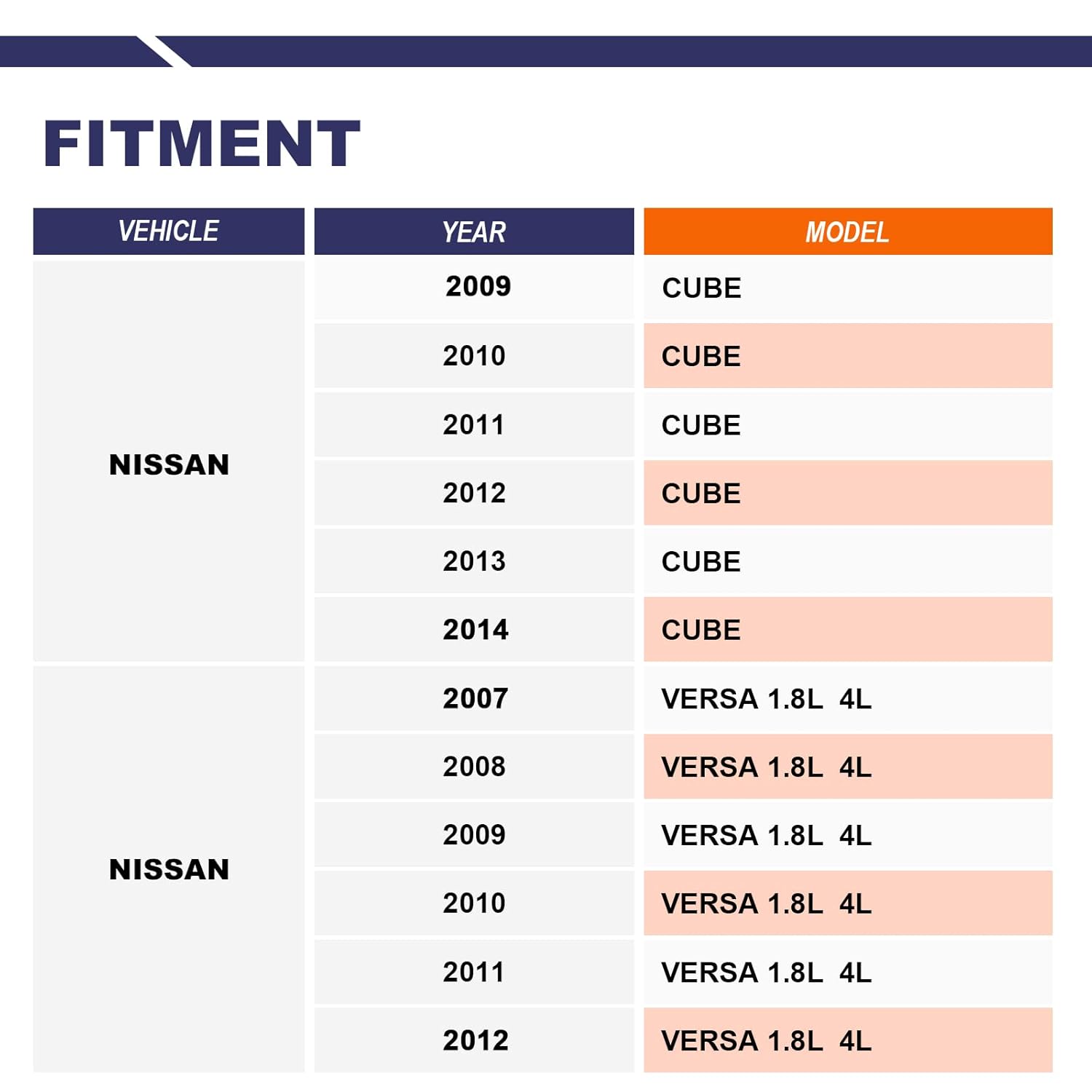Viewport: 1092px width, 1092px height.
Task: Select the 2011 year cell beside VERSA
Action: click(474, 973)
